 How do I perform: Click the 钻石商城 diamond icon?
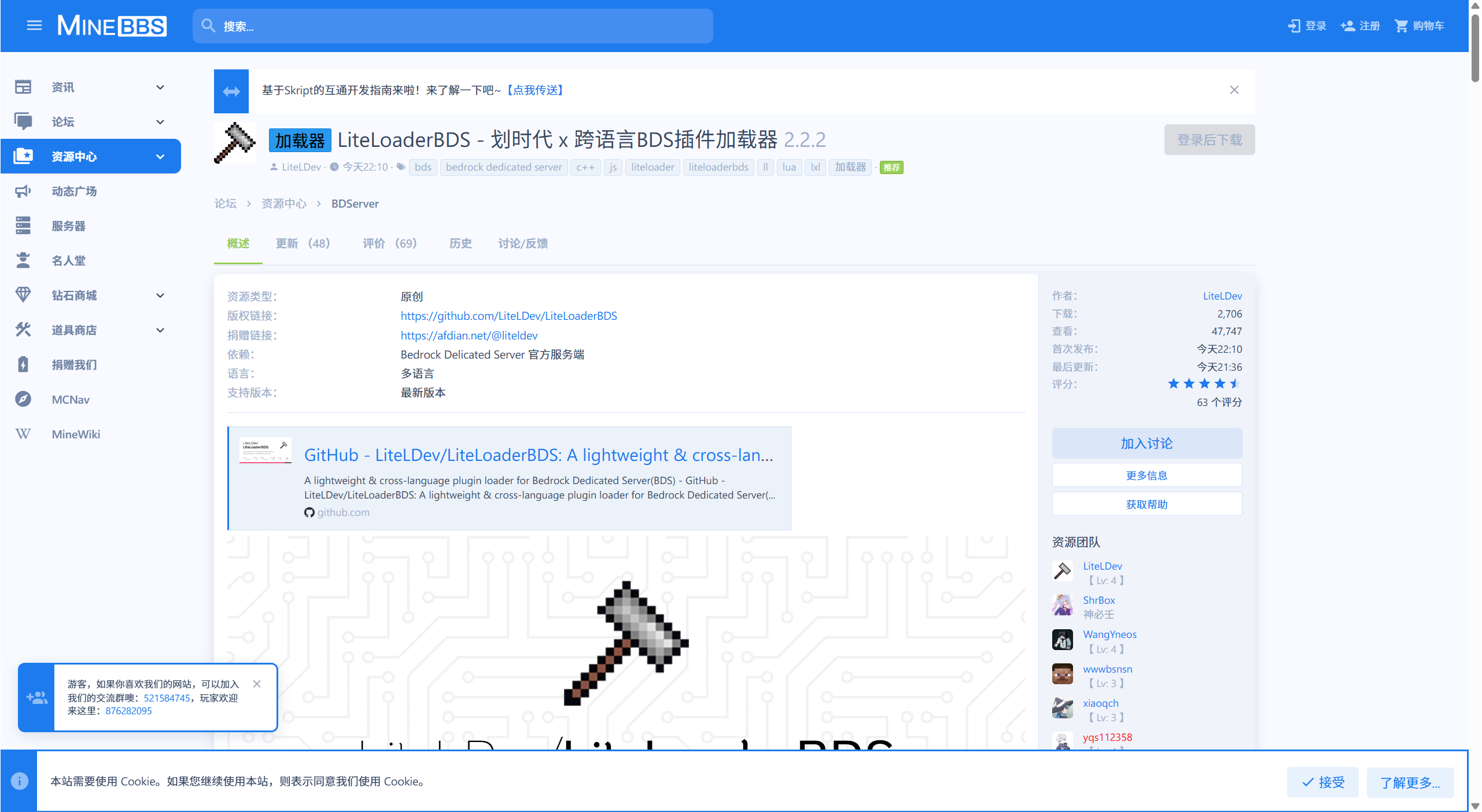pyautogui.click(x=23, y=295)
